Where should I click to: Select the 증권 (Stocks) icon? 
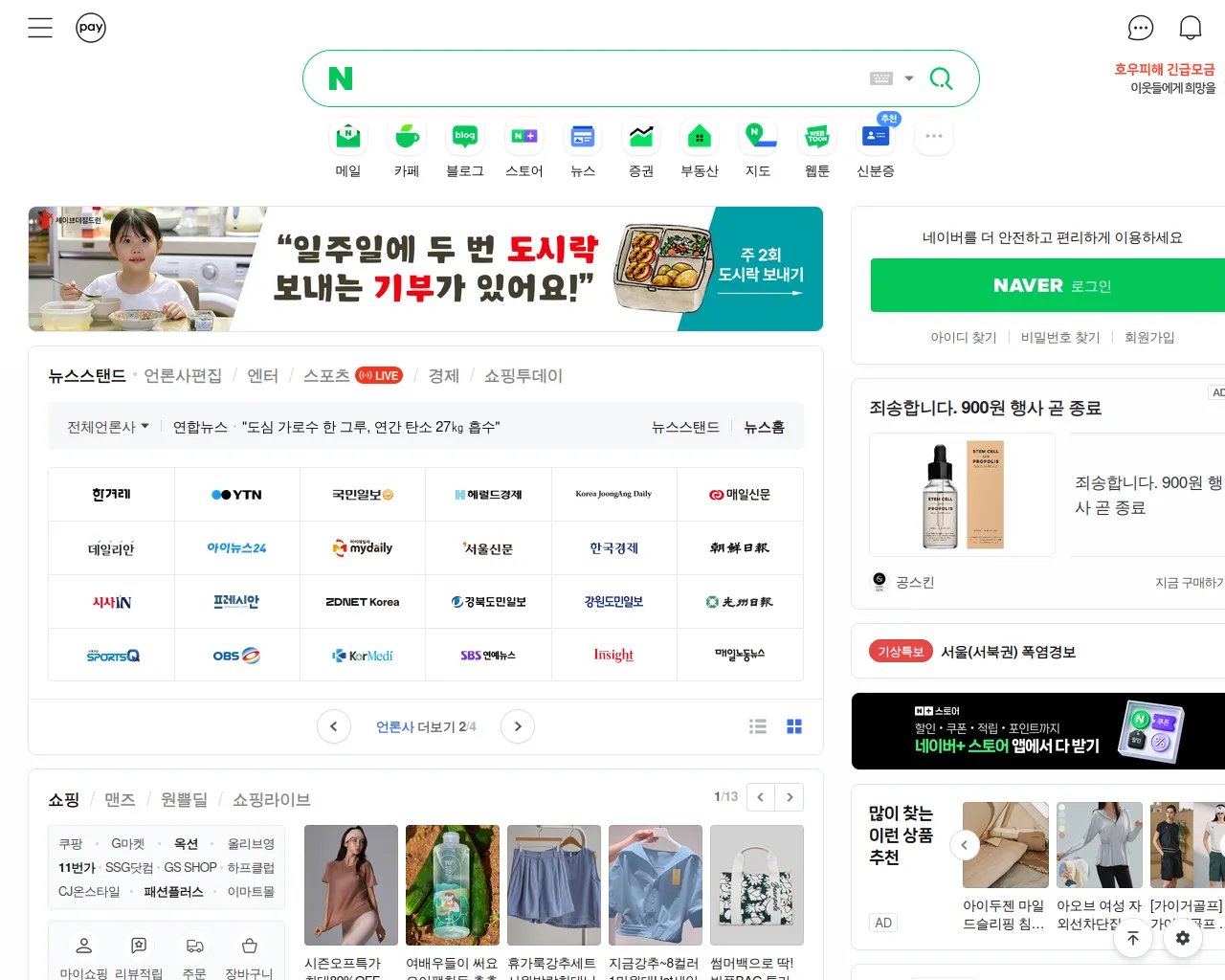(640, 136)
